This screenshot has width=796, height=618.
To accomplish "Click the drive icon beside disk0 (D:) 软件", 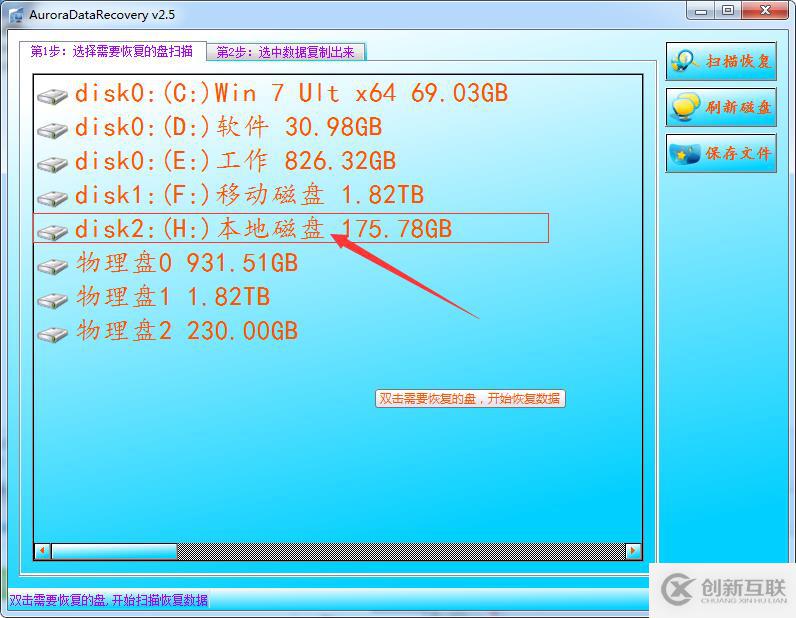I will [x=52, y=130].
